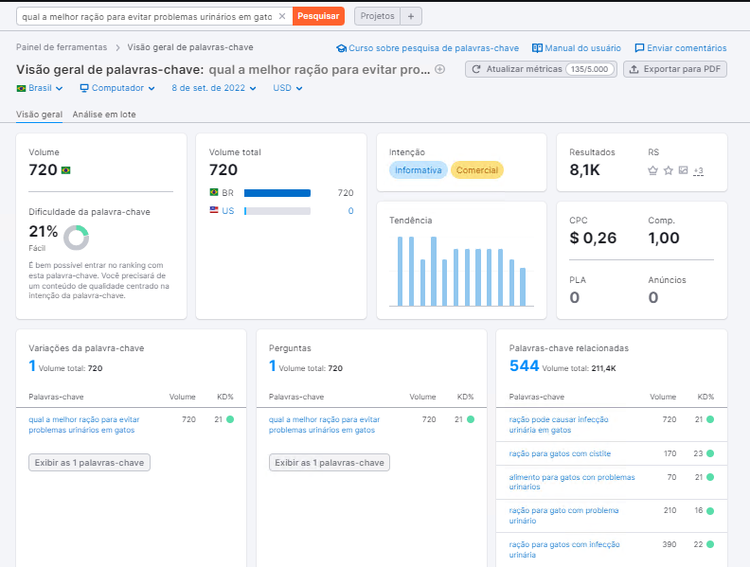Click Atualizar métricas button

pyautogui.click(x=541, y=69)
